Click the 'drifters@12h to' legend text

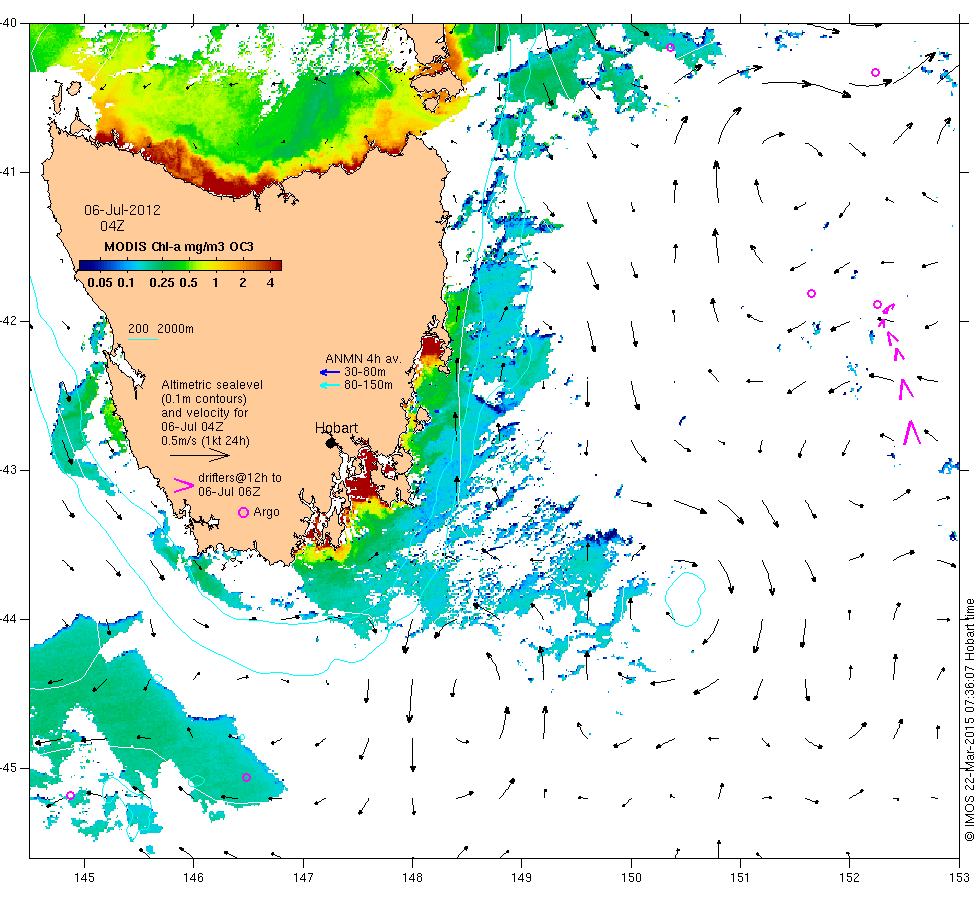tap(240, 478)
